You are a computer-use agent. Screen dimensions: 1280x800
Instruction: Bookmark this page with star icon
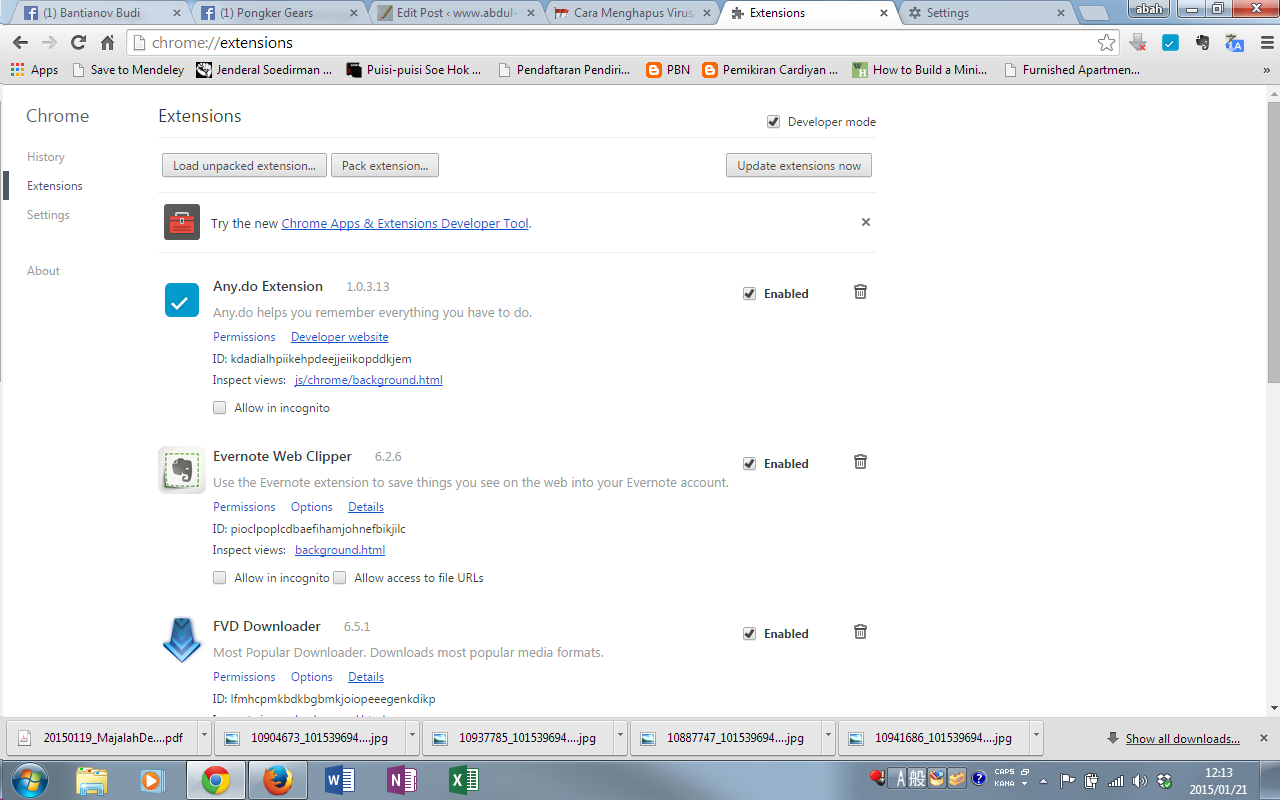tap(1106, 43)
